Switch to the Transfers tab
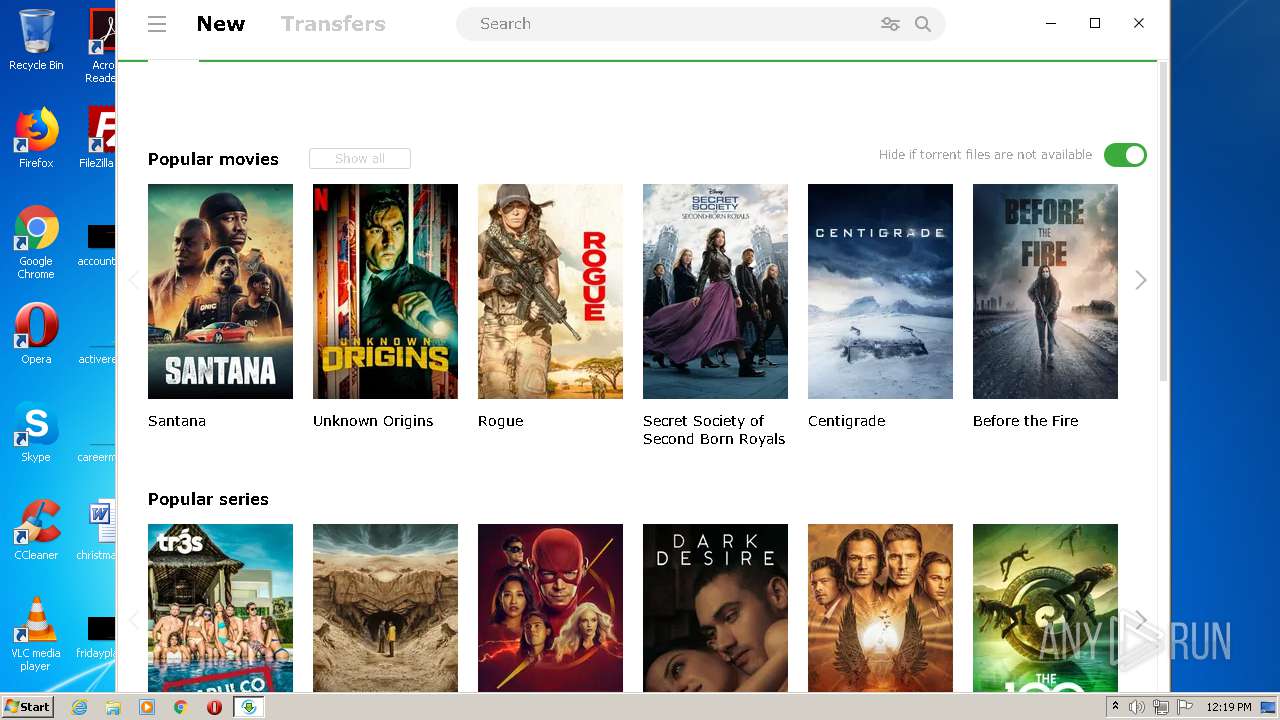 333,24
